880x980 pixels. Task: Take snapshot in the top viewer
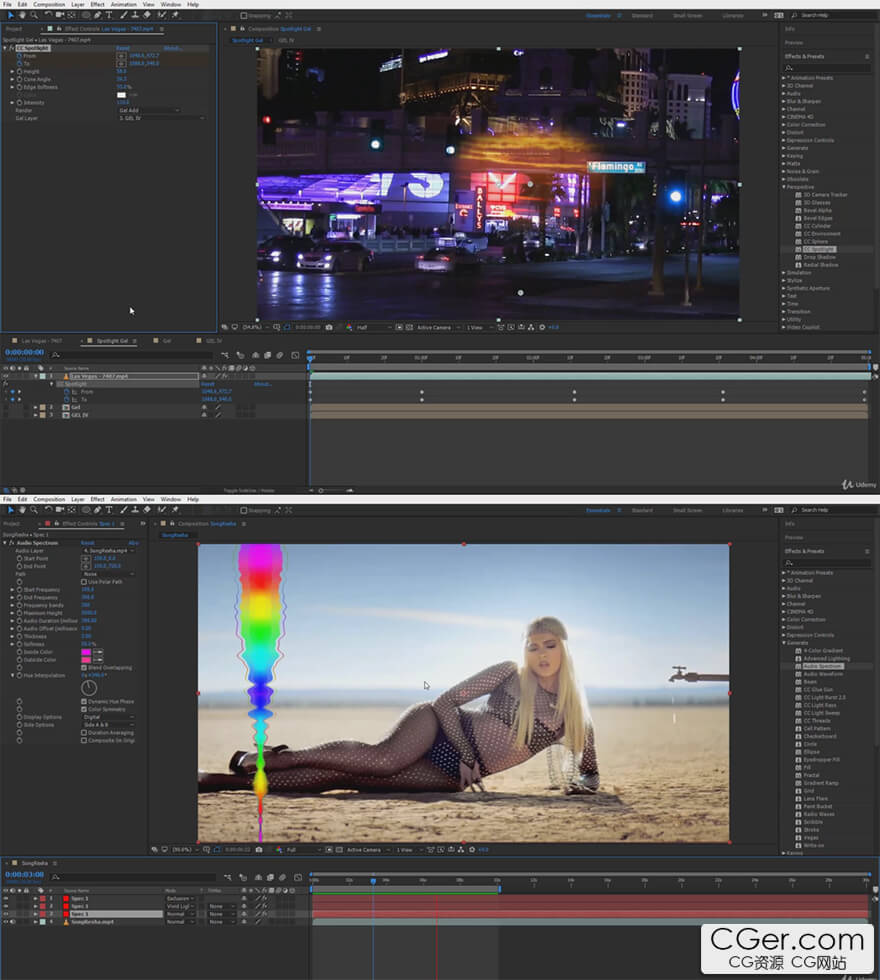(x=329, y=327)
